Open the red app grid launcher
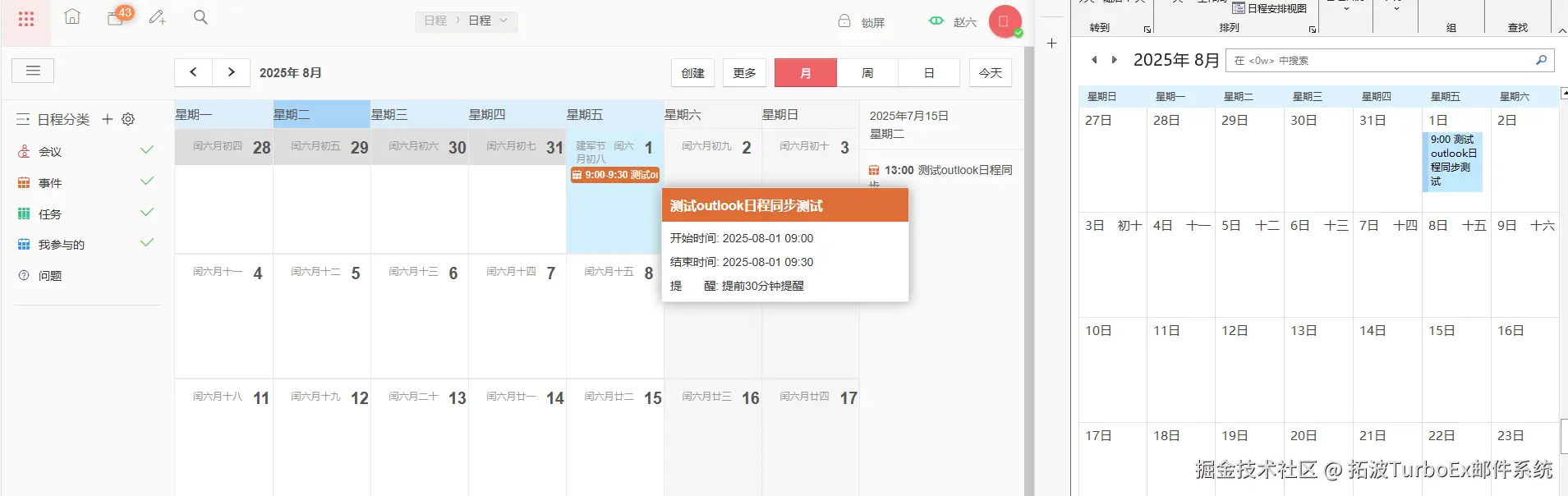 (x=25, y=19)
